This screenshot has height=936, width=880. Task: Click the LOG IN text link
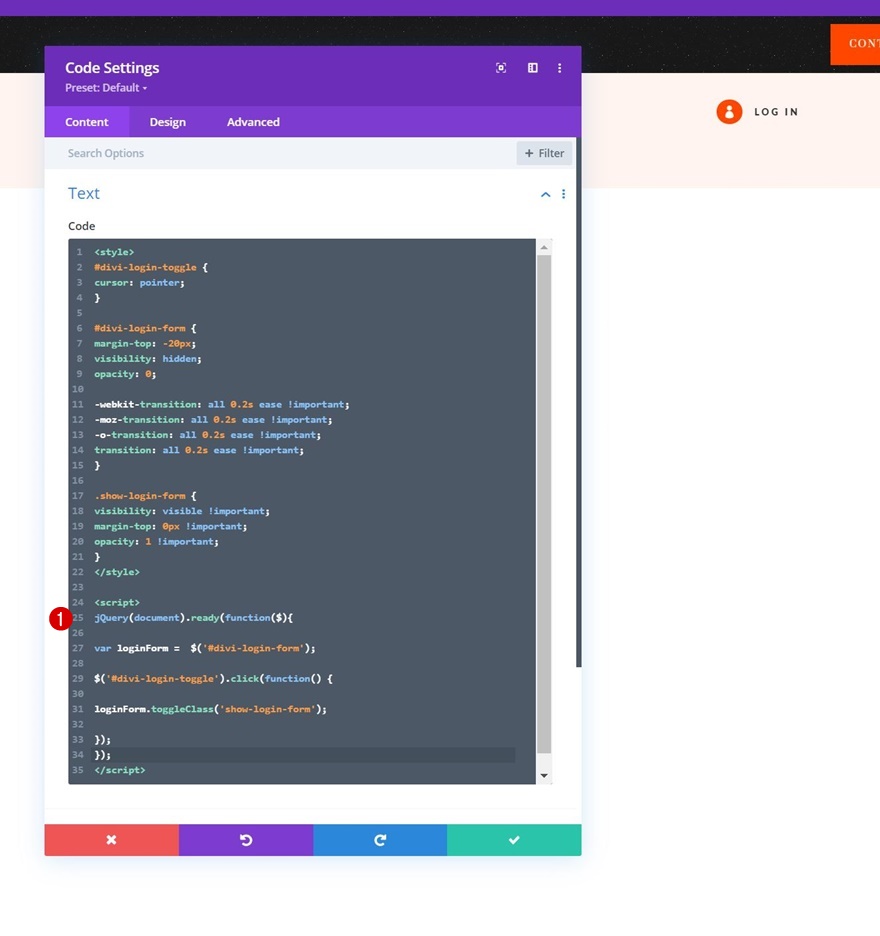[x=776, y=112]
